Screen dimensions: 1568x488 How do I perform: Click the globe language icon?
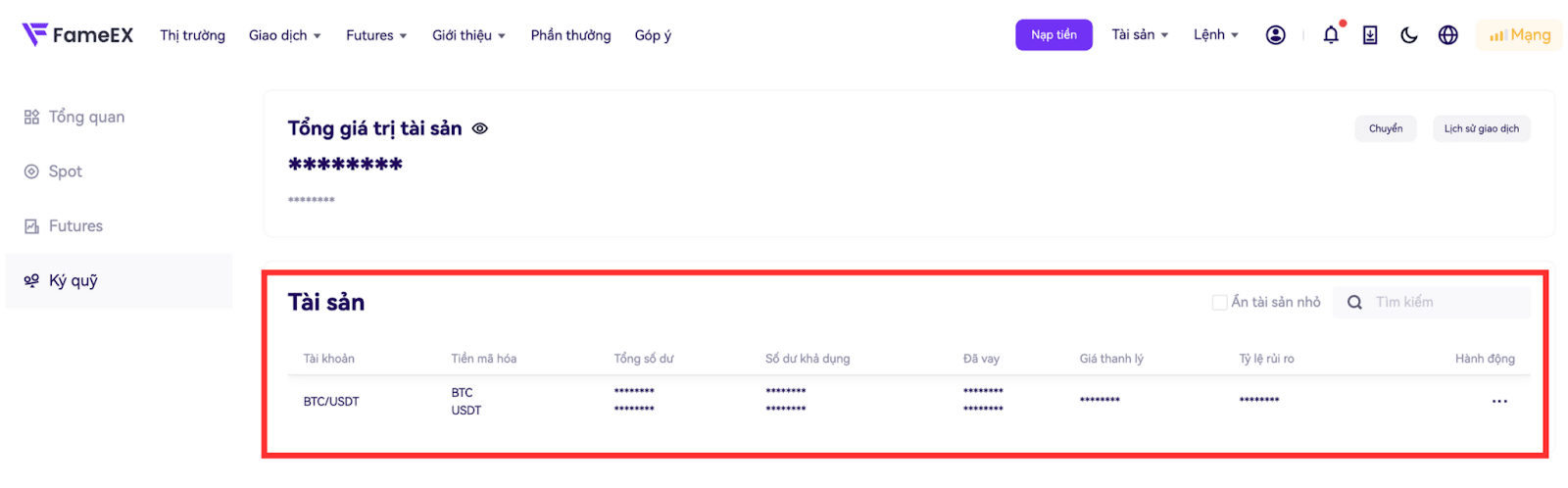1447,35
